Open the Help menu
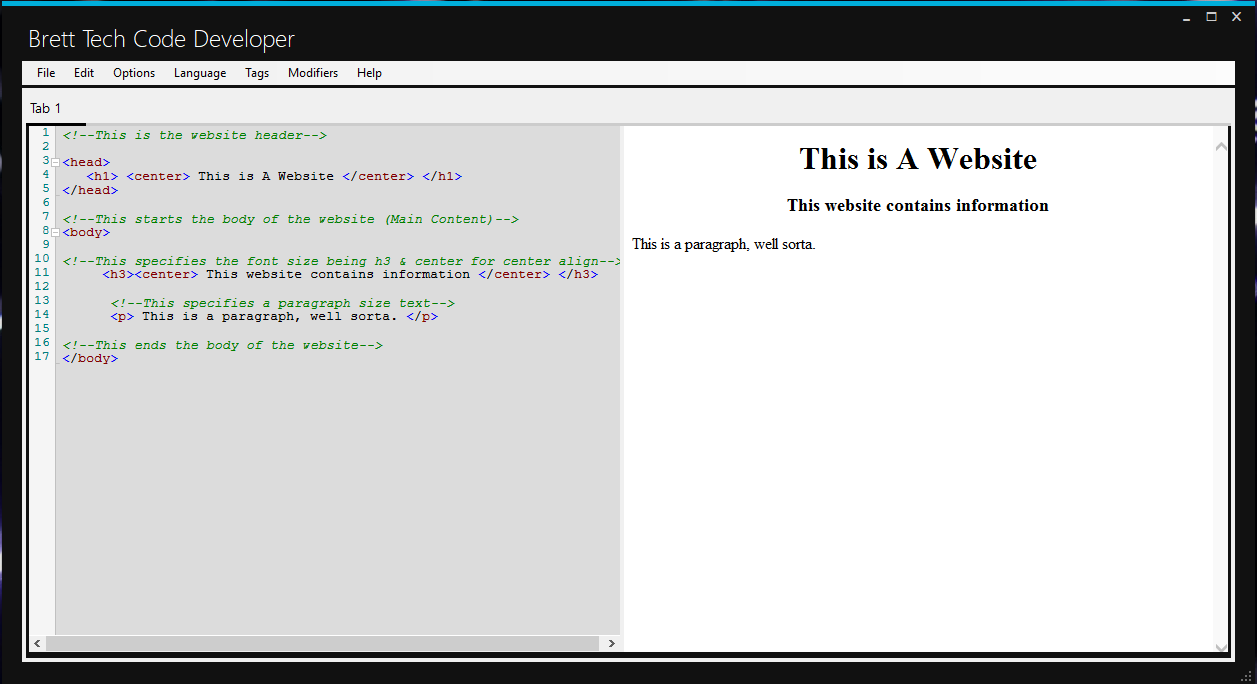The width and height of the screenshot is (1257, 684). (369, 73)
